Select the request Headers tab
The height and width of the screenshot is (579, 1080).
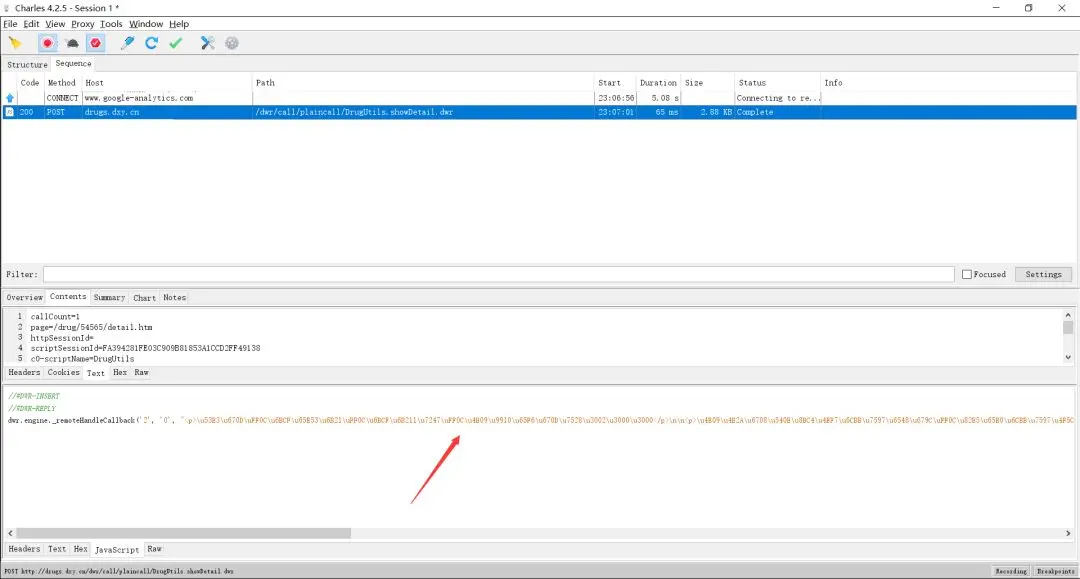[x=24, y=372]
